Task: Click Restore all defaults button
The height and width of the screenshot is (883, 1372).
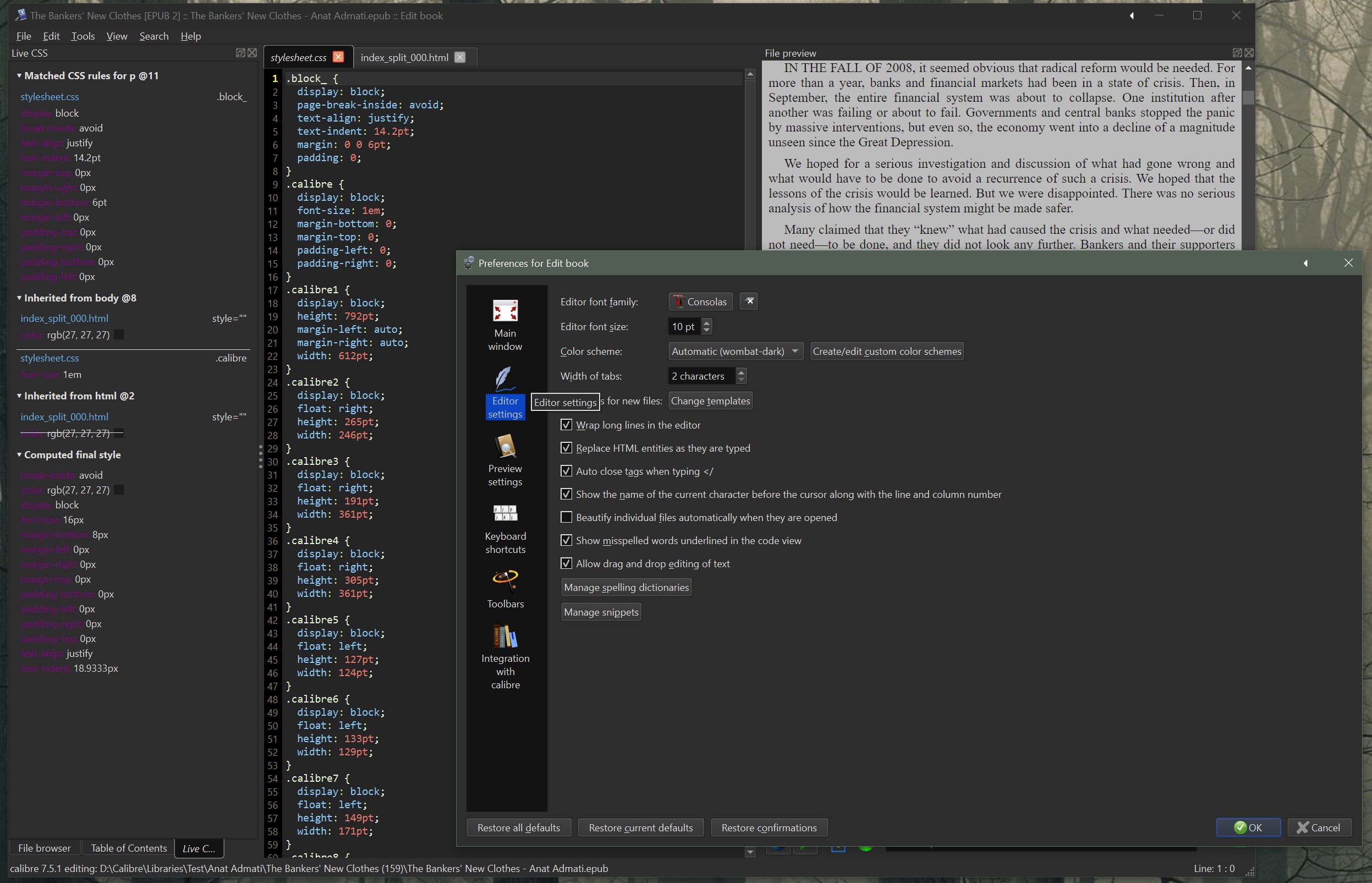Action: tap(518, 827)
